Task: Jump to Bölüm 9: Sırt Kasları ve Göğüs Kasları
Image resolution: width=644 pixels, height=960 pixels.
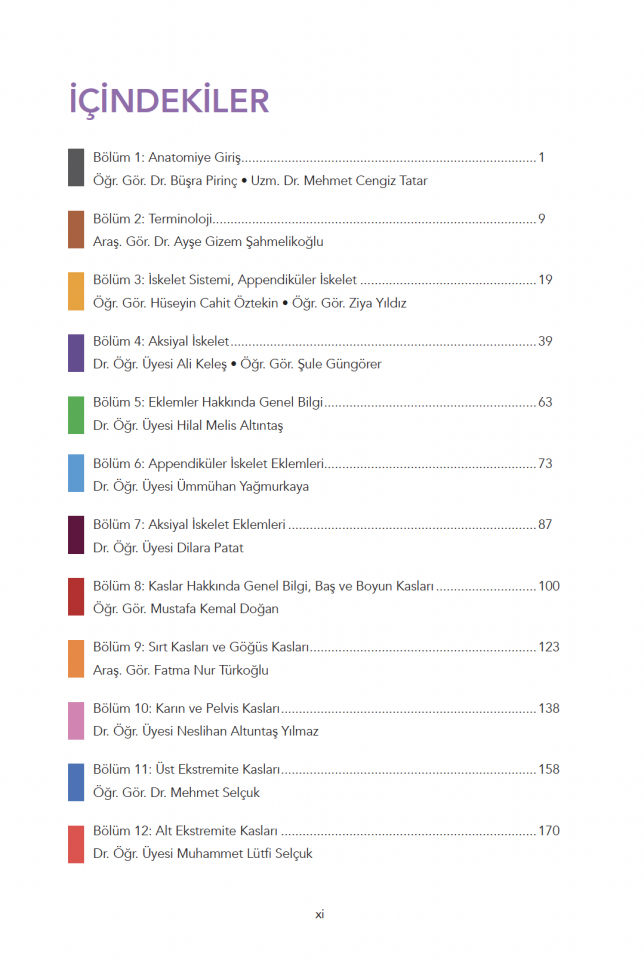Action: [x=326, y=647]
